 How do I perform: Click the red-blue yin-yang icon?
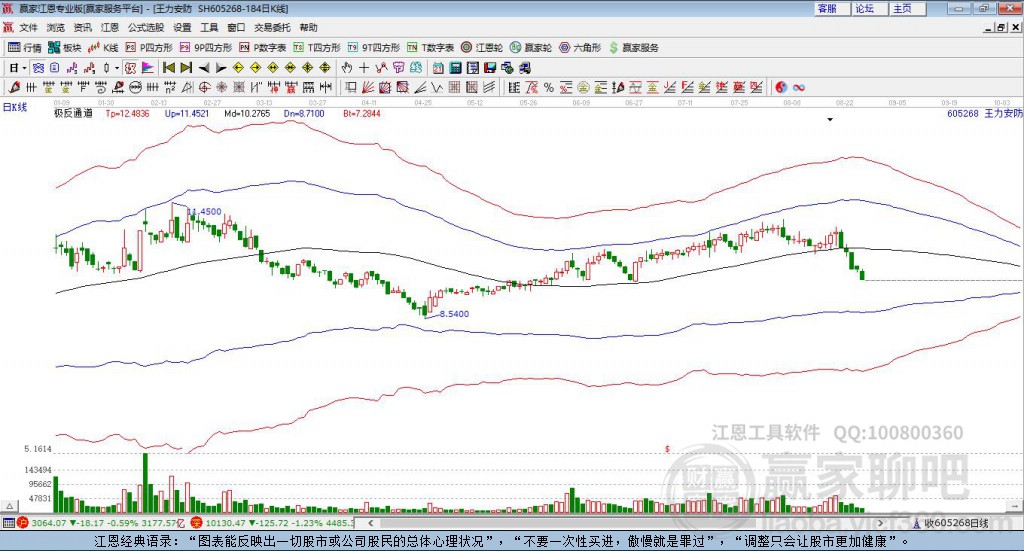tap(781, 87)
